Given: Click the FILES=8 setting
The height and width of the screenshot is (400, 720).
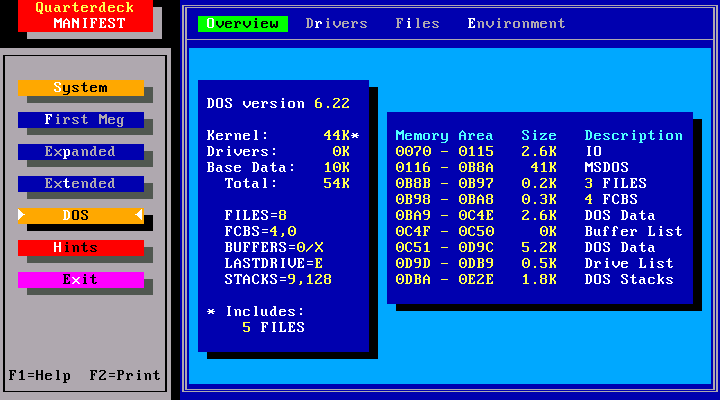Looking at the screenshot, I should pos(256,215).
